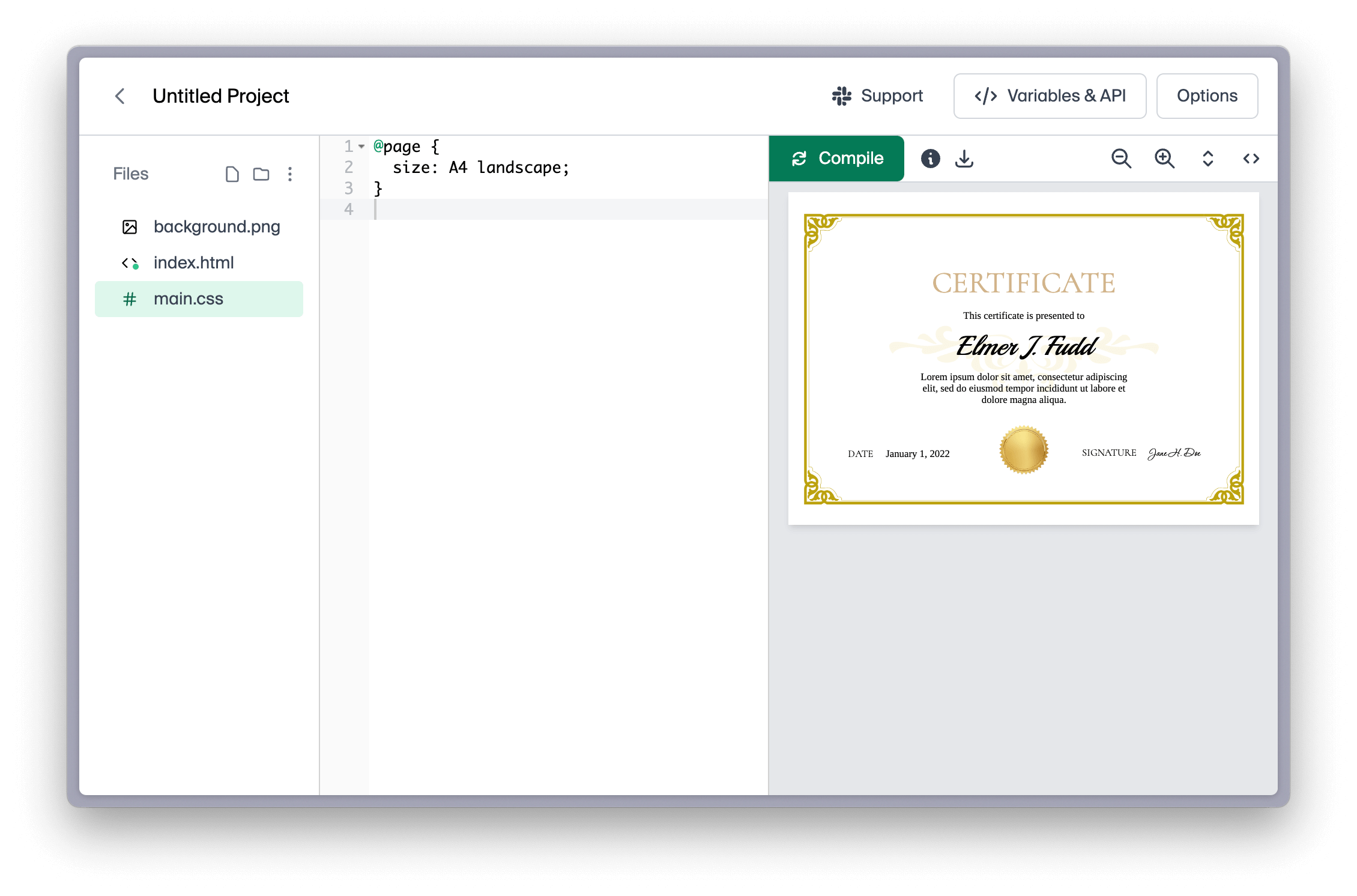Expand the project files overflow menu
Viewport: 1357px width, 896px height.
tap(291, 173)
